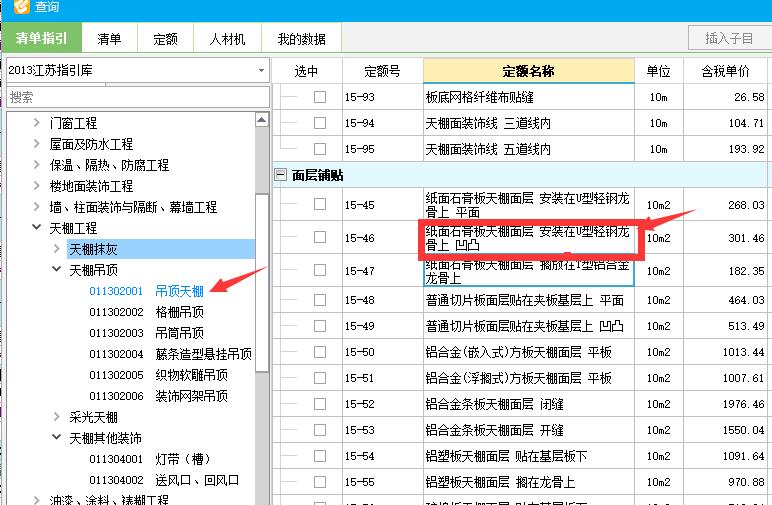The width and height of the screenshot is (772, 505).
Task: Click the 定额号 column header
Action: point(382,71)
